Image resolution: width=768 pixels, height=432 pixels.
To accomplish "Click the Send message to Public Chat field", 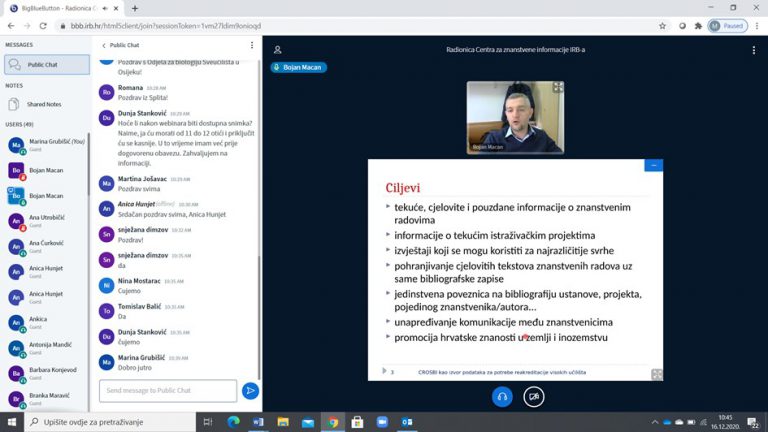I will (167, 390).
